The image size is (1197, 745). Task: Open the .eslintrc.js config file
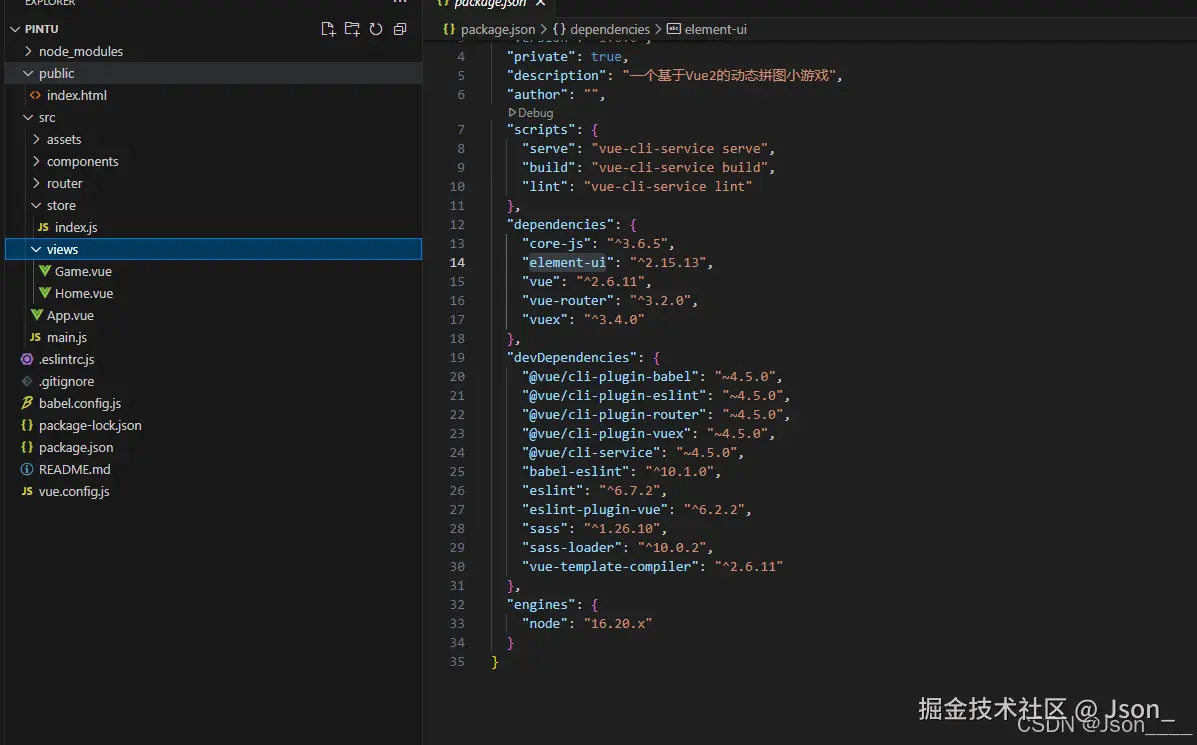(66, 359)
